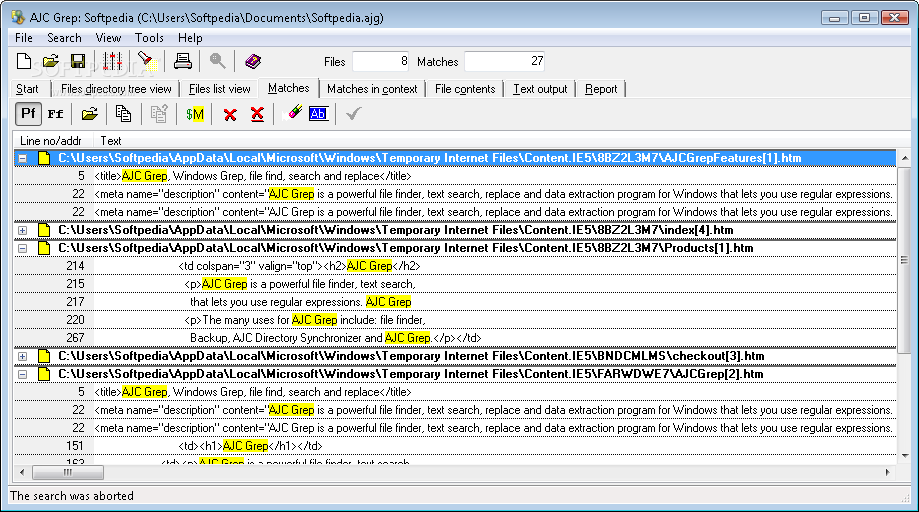Toggle the Ff fixed font button
The width and height of the screenshot is (919, 512).
56,114
